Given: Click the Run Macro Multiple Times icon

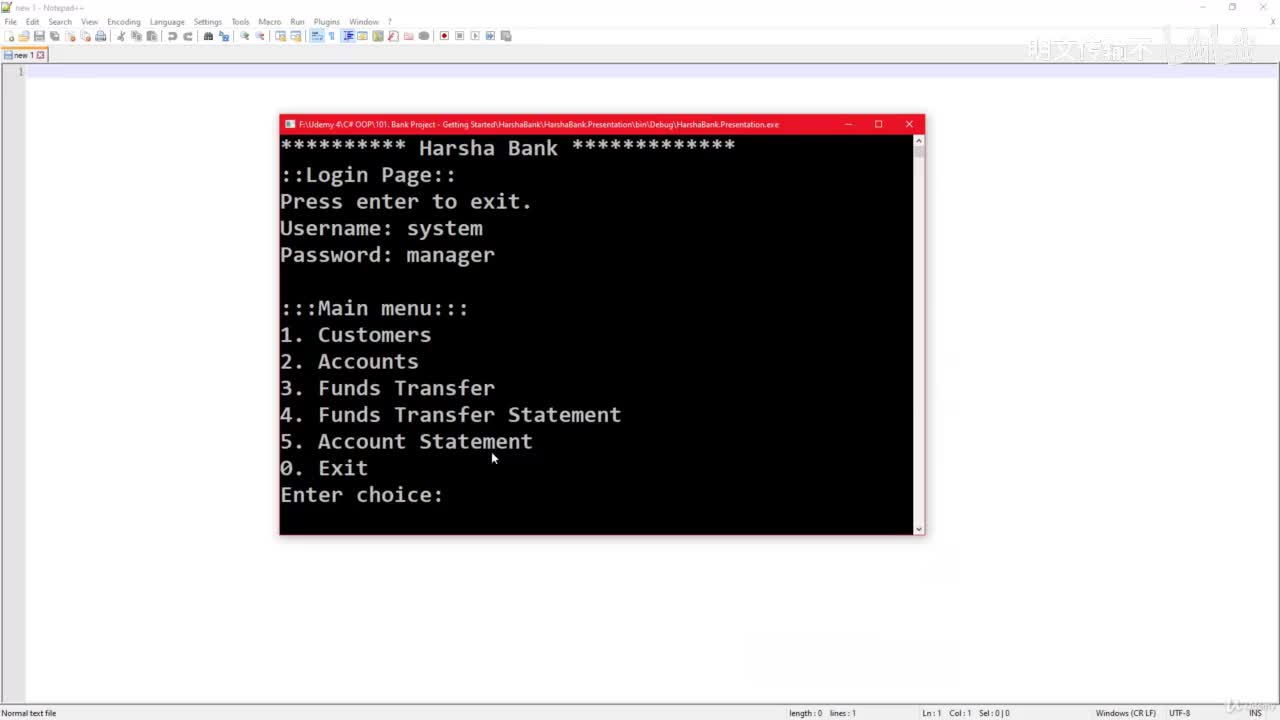Looking at the screenshot, I should 490,36.
